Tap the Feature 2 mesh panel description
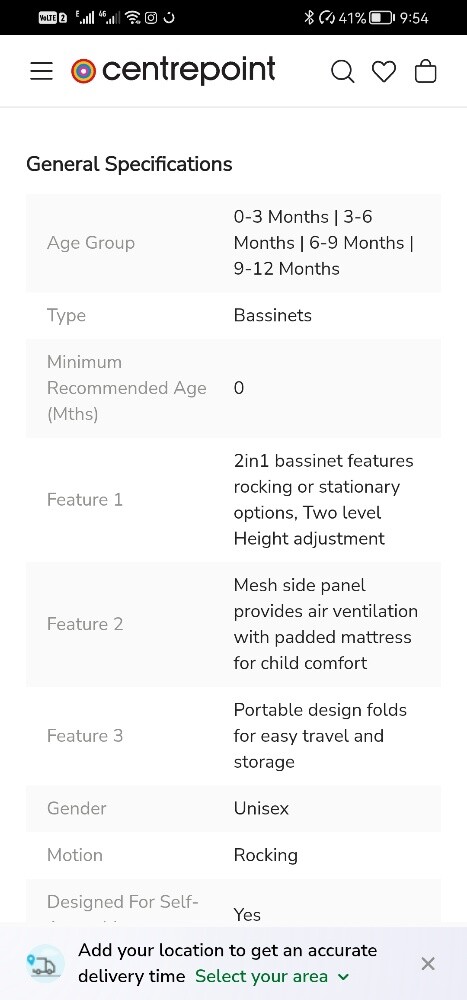The height and width of the screenshot is (1000, 467). tap(325, 624)
